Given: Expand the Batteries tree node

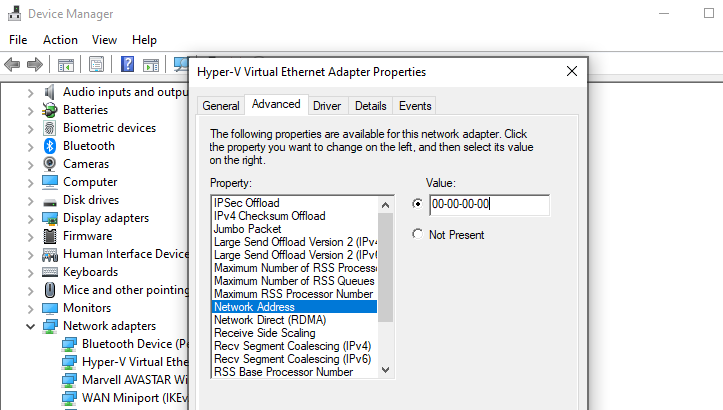Looking at the screenshot, I should point(30,111).
